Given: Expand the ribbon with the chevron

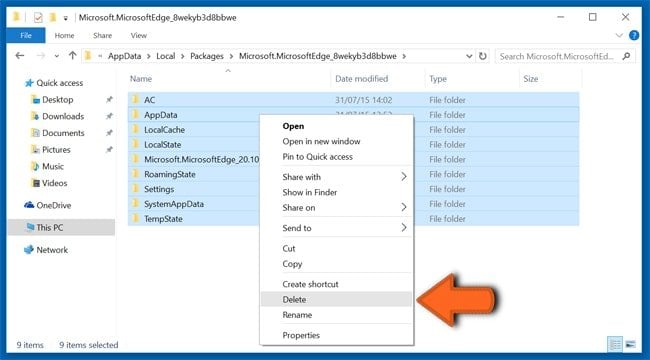Looking at the screenshot, I should (619, 35).
